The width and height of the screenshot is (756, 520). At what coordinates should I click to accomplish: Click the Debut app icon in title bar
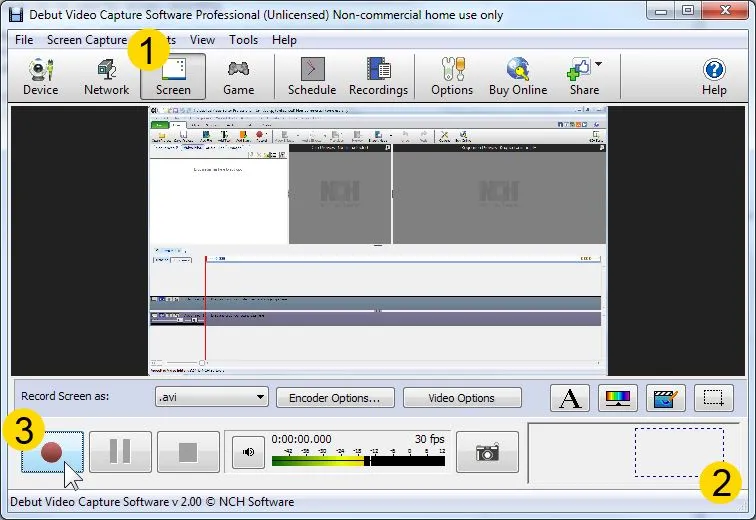(16, 14)
